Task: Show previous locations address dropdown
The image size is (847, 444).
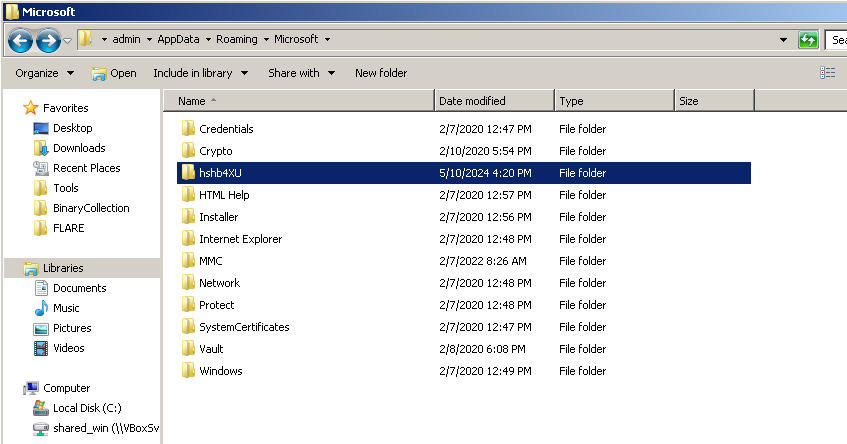Action: pyautogui.click(x=783, y=39)
